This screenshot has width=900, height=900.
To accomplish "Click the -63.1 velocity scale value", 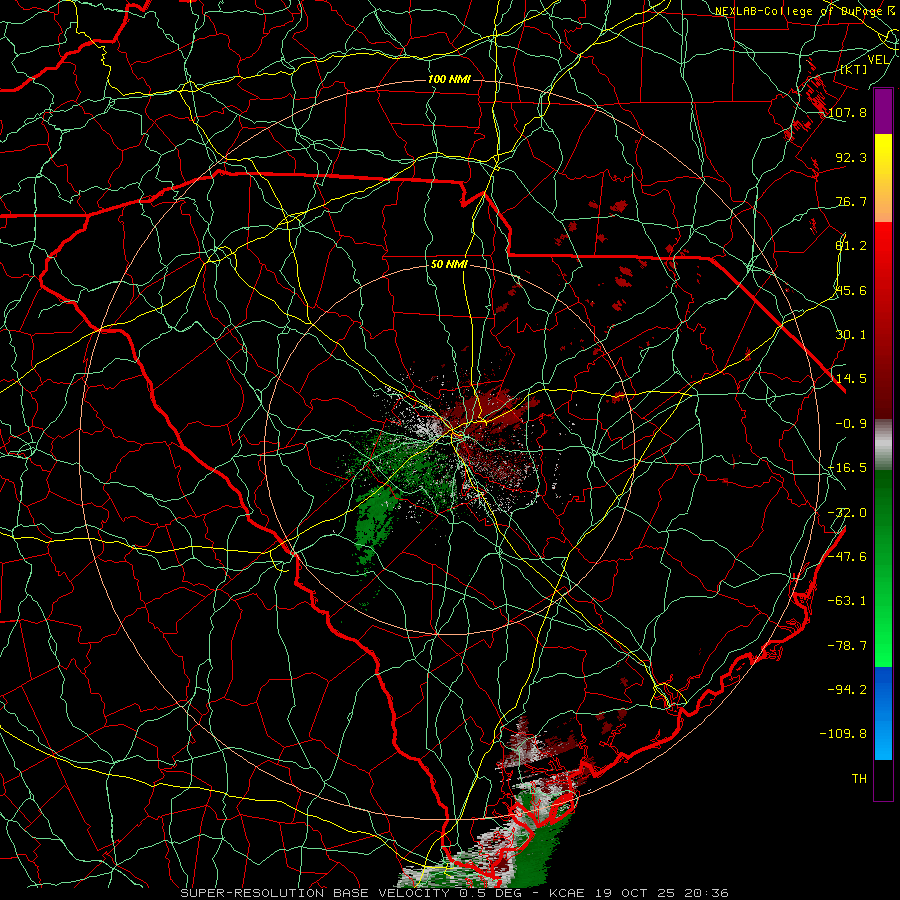I will [848, 601].
